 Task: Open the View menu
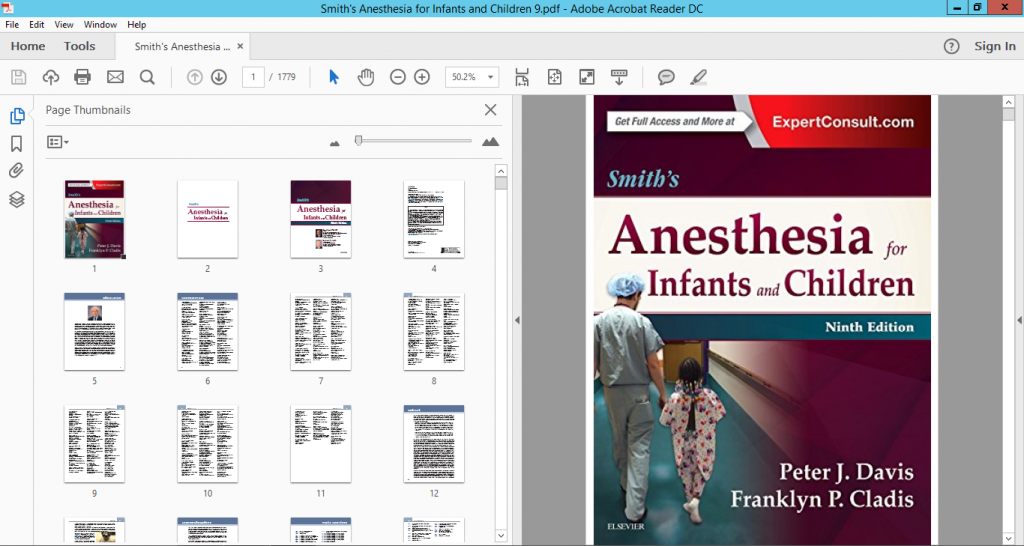pos(63,24)
